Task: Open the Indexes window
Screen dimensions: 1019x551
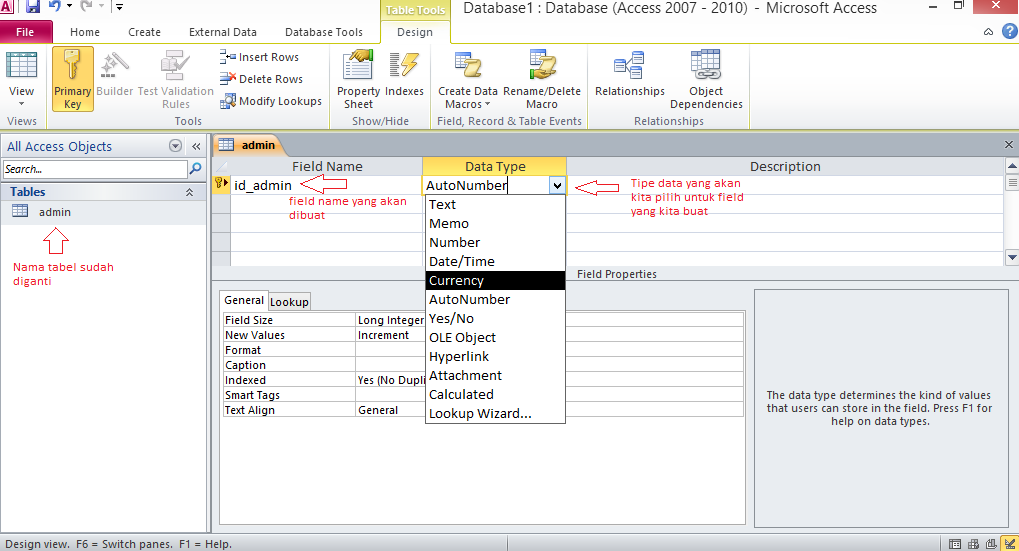Action: point(404,75)
